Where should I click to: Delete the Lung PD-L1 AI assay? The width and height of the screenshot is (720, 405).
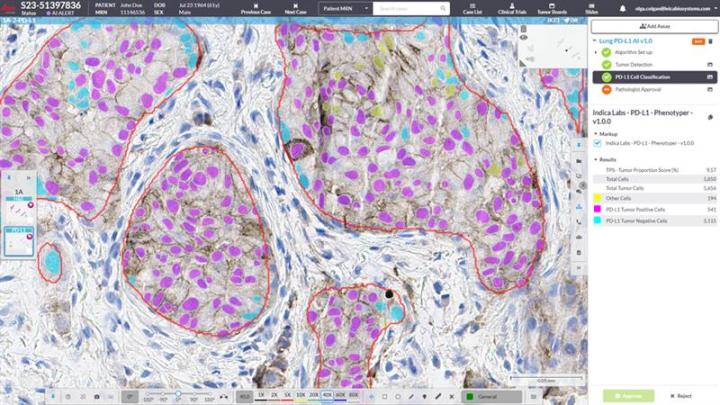(x=711, y=41)
